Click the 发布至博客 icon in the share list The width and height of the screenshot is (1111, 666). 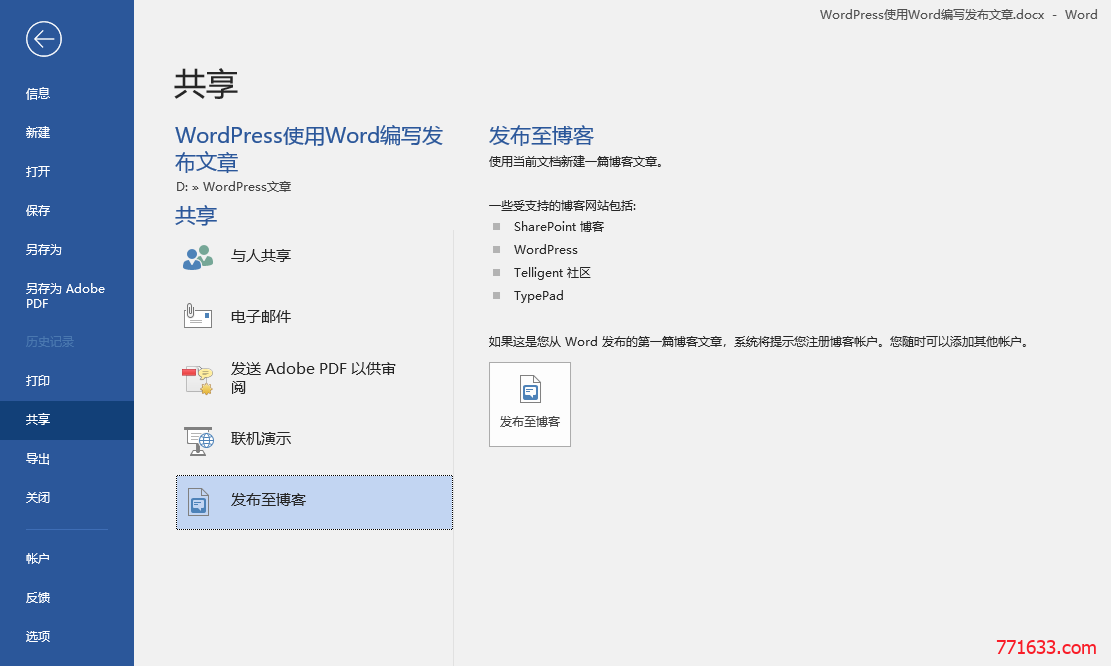coord(198,502)
